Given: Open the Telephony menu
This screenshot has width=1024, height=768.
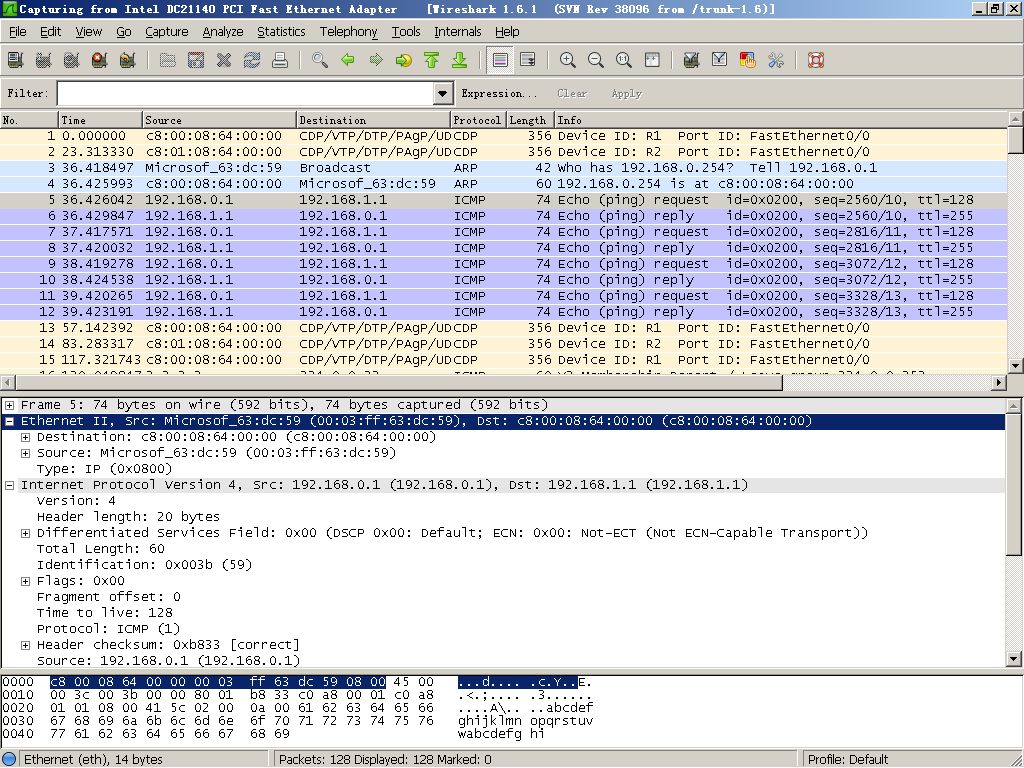Looking at the screenshot, I should (349, 31).
